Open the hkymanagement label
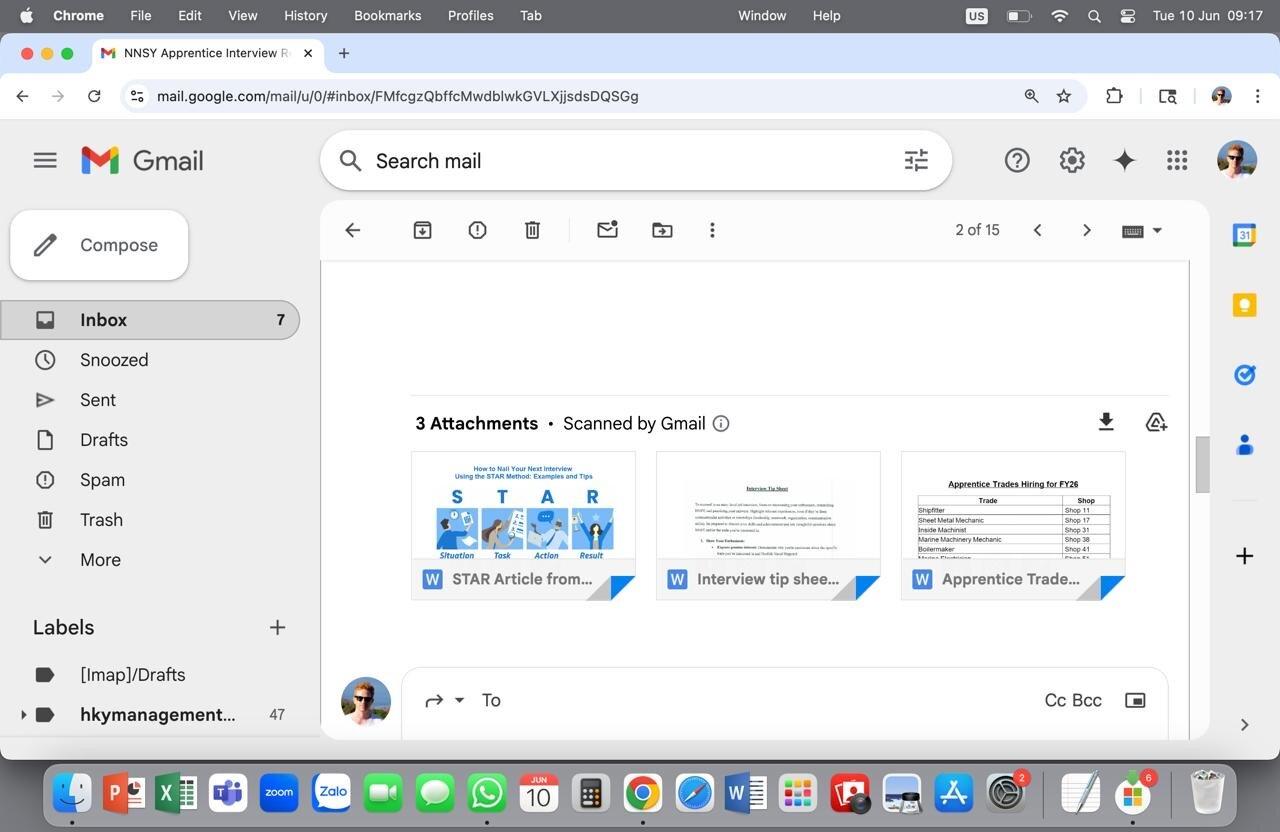 (157, 715)
